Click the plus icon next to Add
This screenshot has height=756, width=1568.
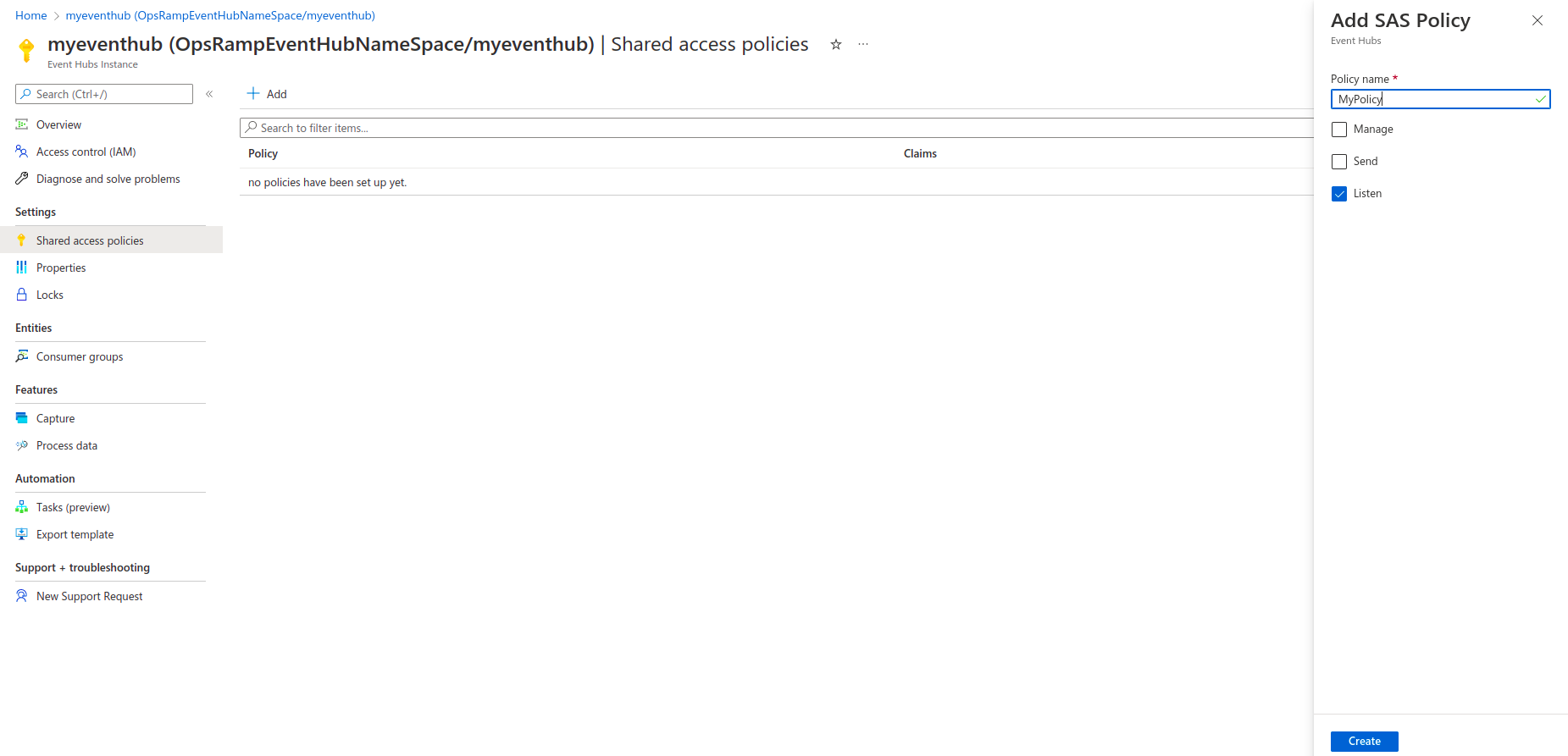click(x=253, y=93)
